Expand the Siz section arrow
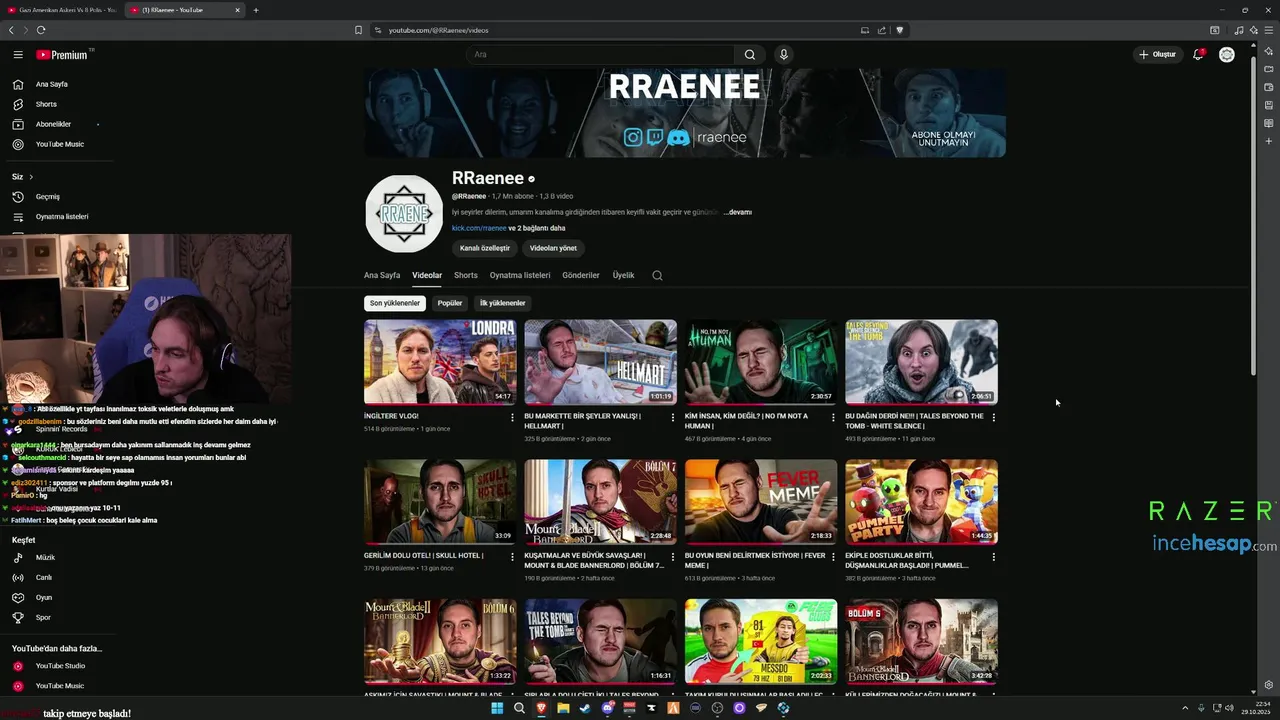The width and height of the screenshot is (1280, 720). coord(31,177)
